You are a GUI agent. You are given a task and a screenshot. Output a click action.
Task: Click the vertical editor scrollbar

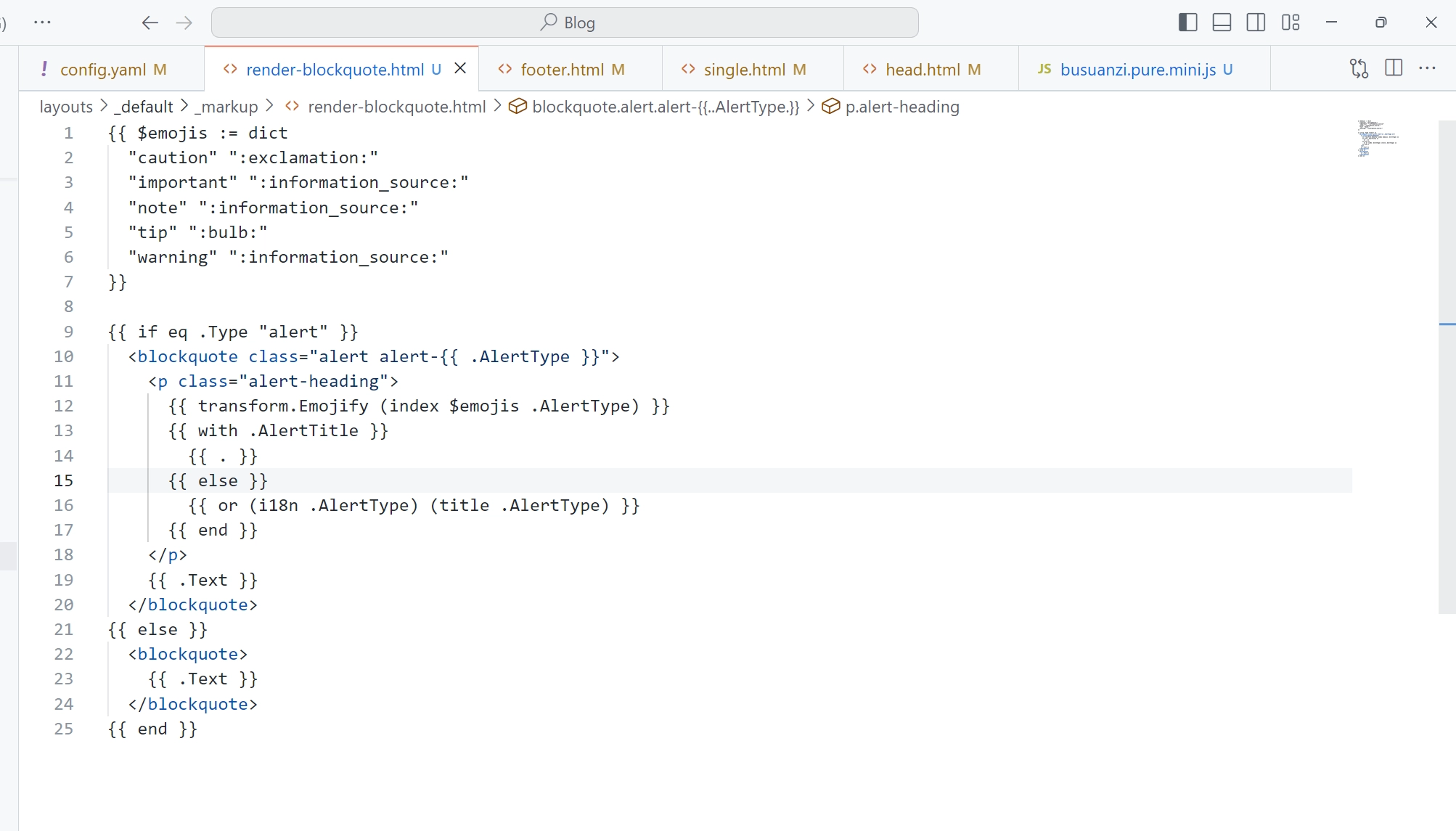pos(1447,367)
